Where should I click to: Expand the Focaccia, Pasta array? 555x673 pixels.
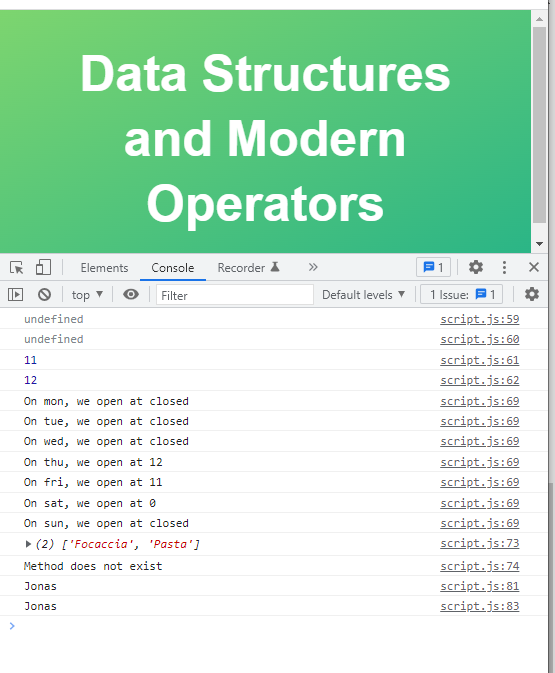[28, 544]
